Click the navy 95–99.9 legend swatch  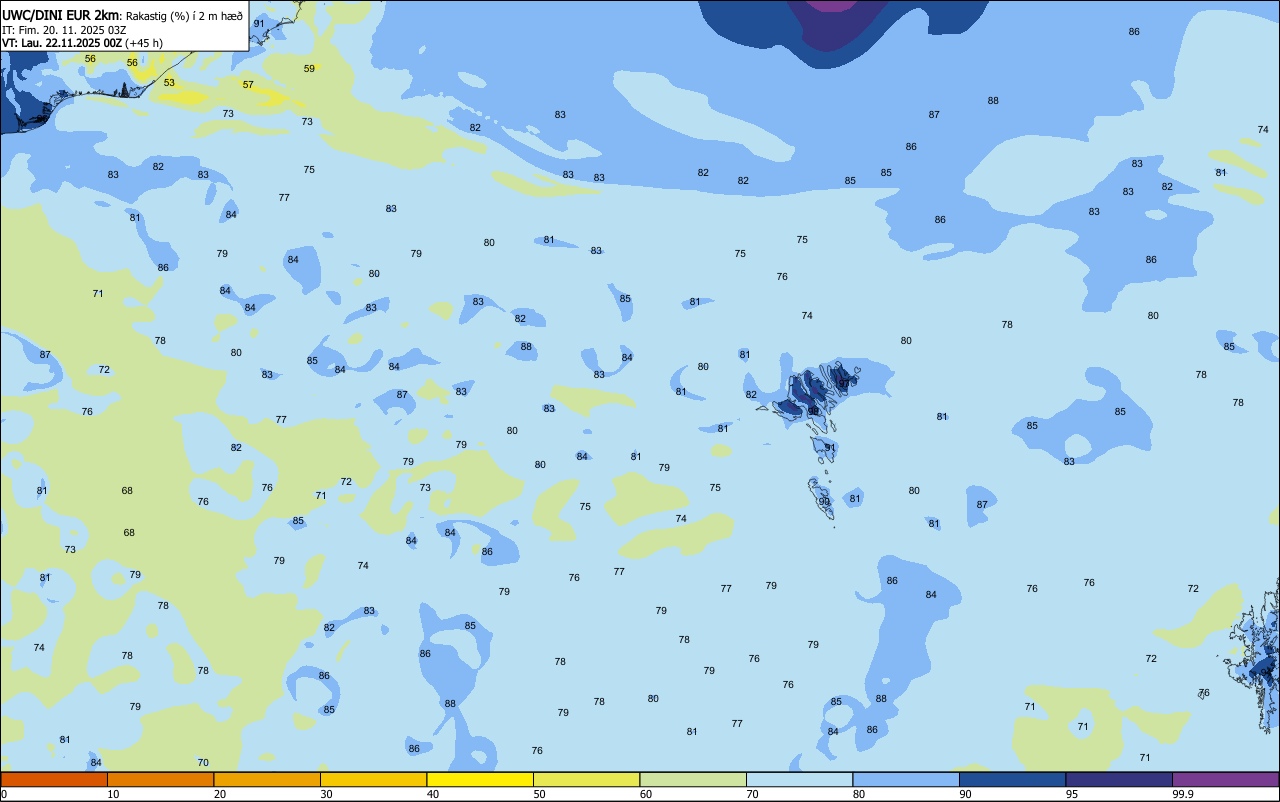pyautogui.click(x=1119, y=779)
